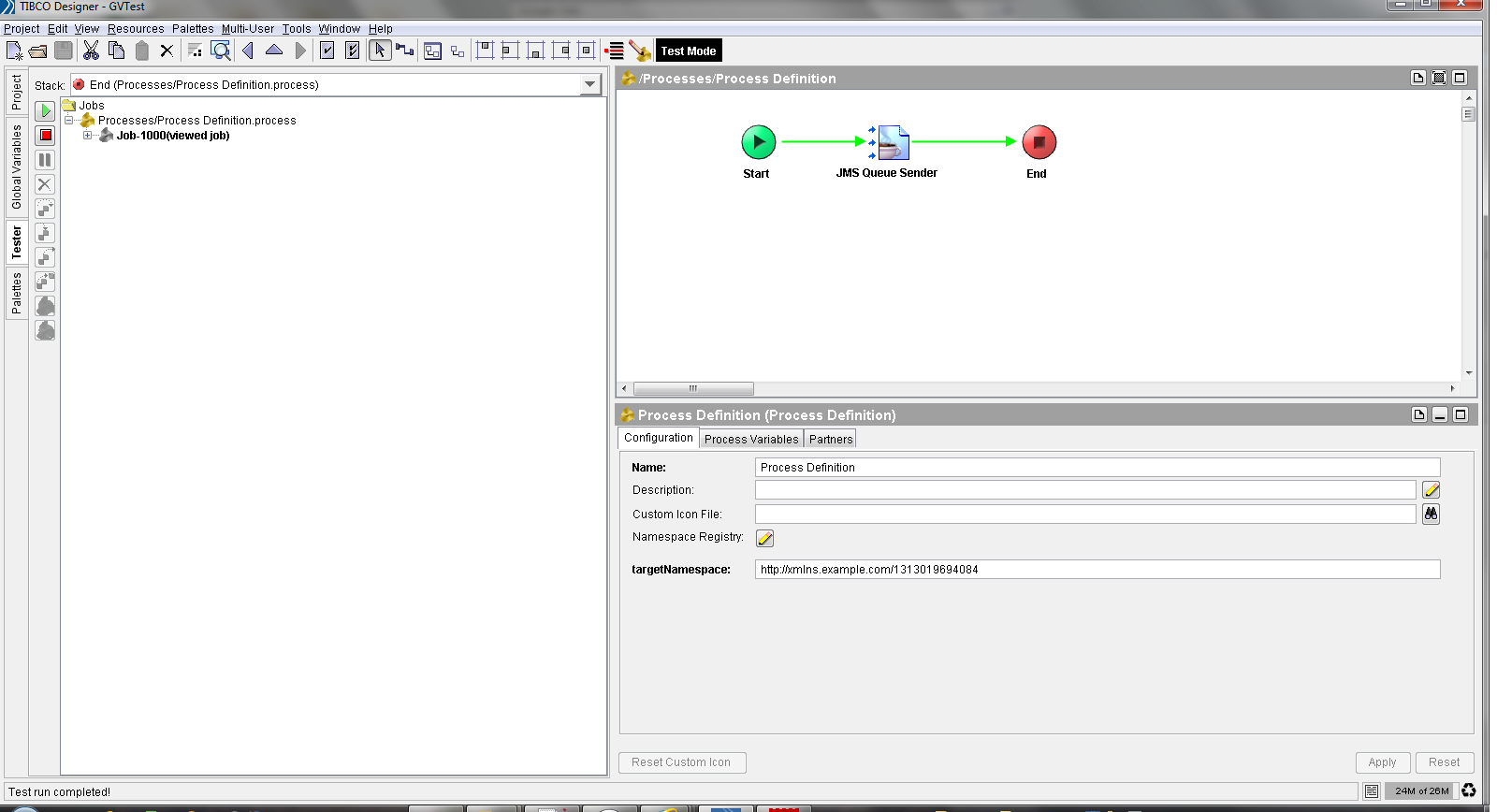Screen dimensions: 1497x812
Task: Click the Reset Custom Icon button
Action: click(x=681, y=762)
